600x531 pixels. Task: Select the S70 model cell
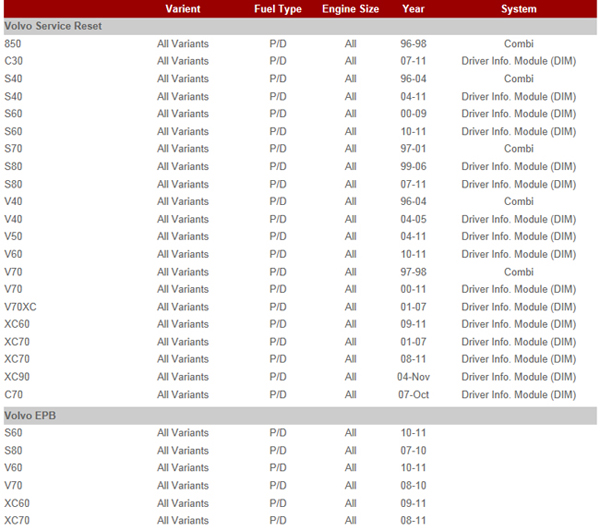pyautogui.click(x=13, y=148)
